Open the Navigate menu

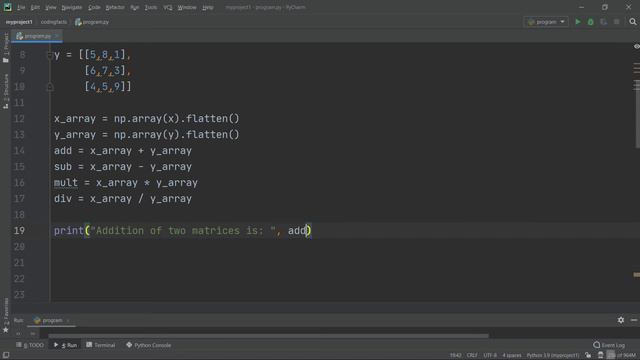coord(71,7)
